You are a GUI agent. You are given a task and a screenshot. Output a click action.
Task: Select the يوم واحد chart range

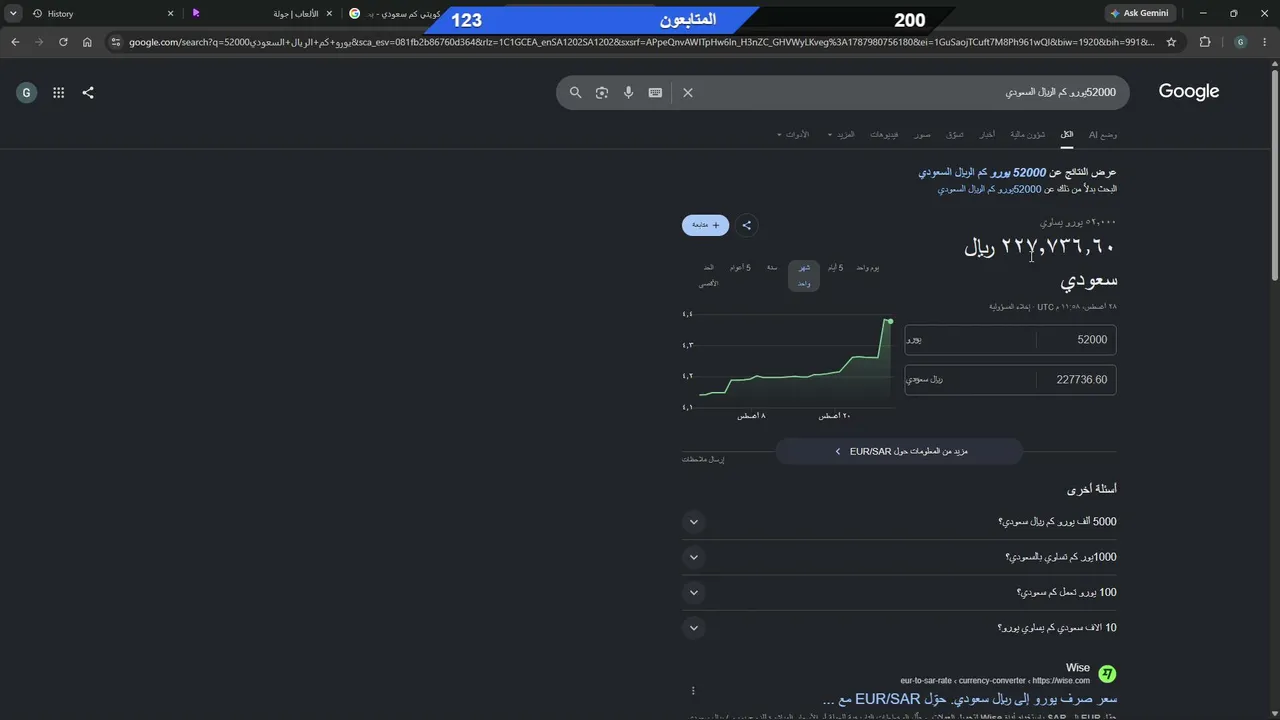click(x=867, y=268)
